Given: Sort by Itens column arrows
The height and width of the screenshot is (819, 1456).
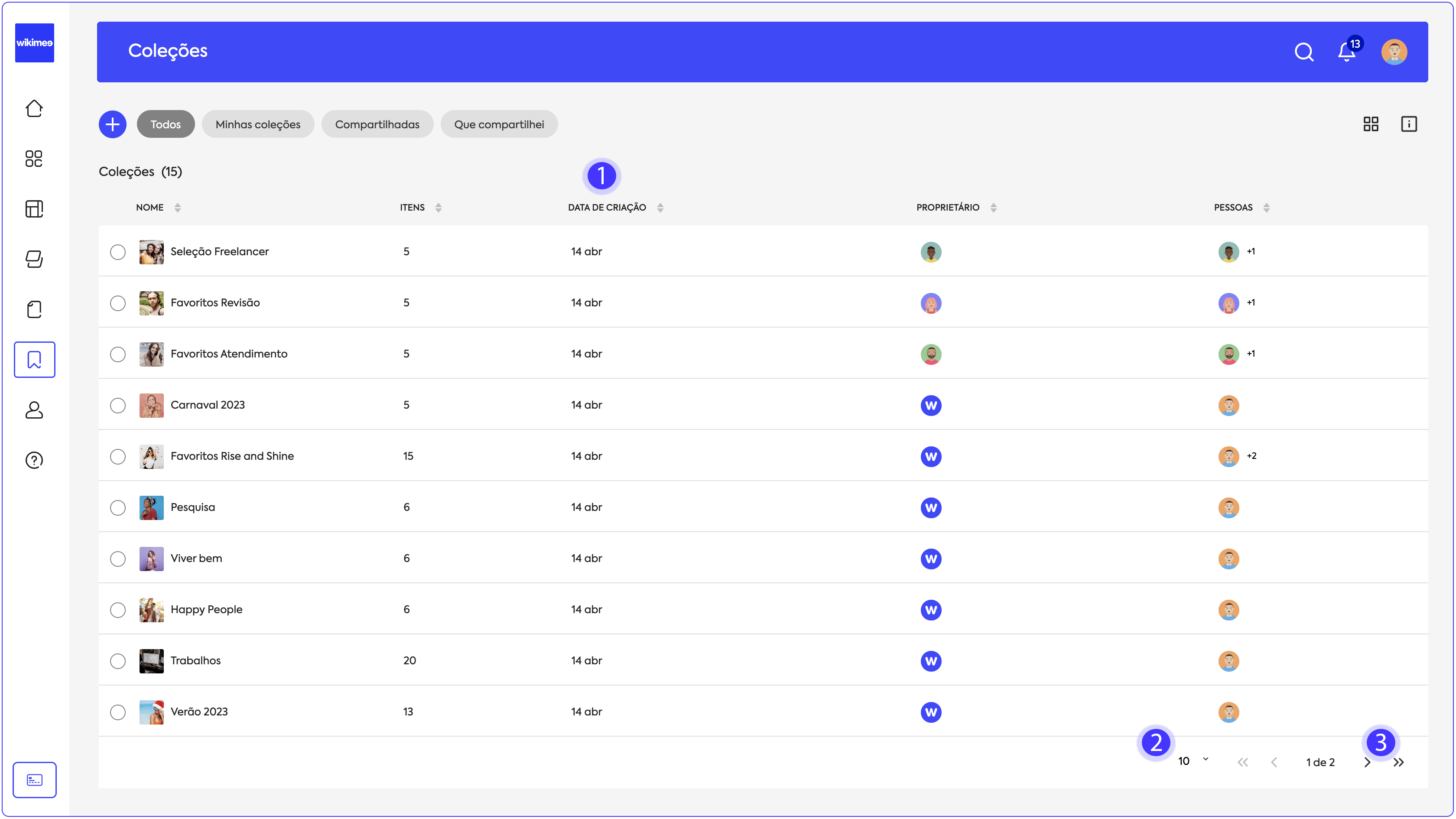Looking at the screenshot, I should pos(438,208).
